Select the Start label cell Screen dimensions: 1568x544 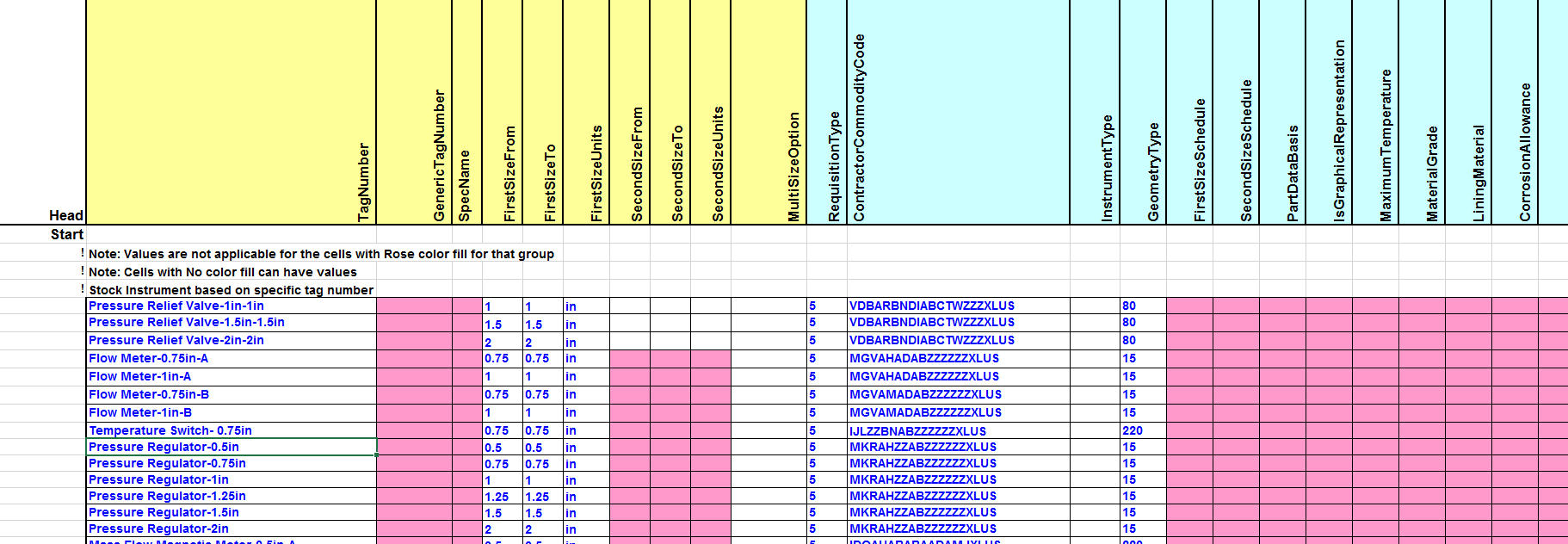67,234
